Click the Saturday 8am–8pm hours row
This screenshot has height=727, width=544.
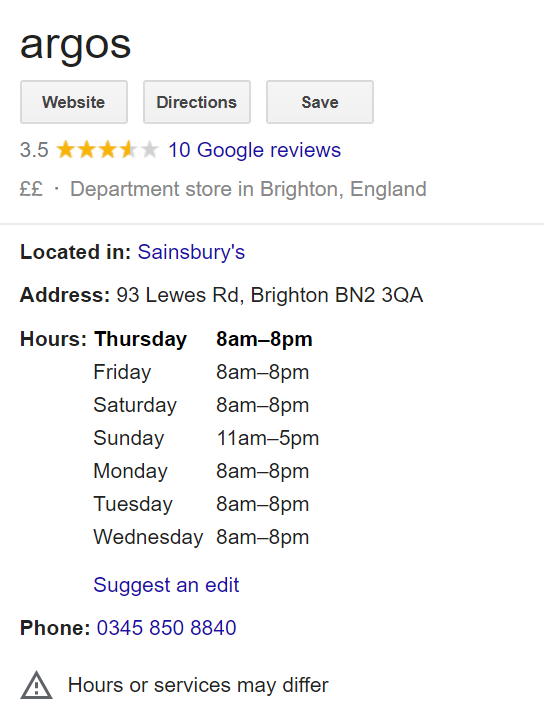click(x=201, y=405)
